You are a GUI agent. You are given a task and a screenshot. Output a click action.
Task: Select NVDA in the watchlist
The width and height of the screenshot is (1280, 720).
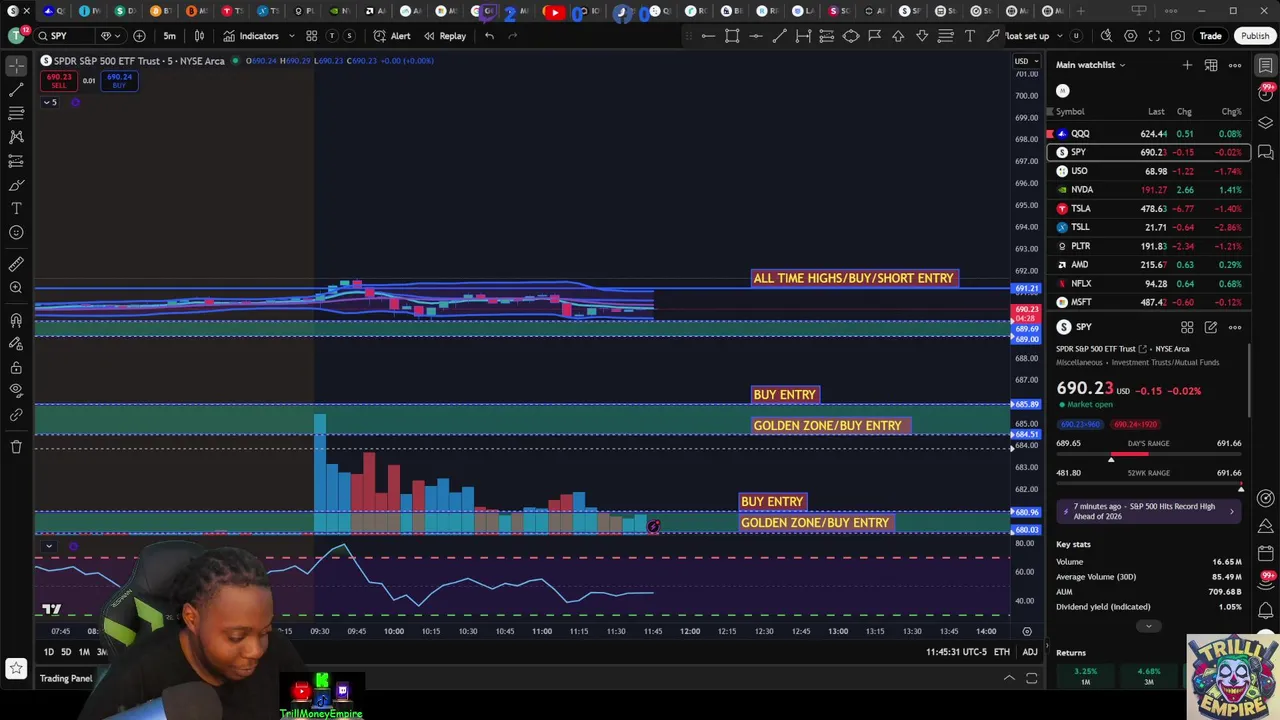coord(1149,190)
